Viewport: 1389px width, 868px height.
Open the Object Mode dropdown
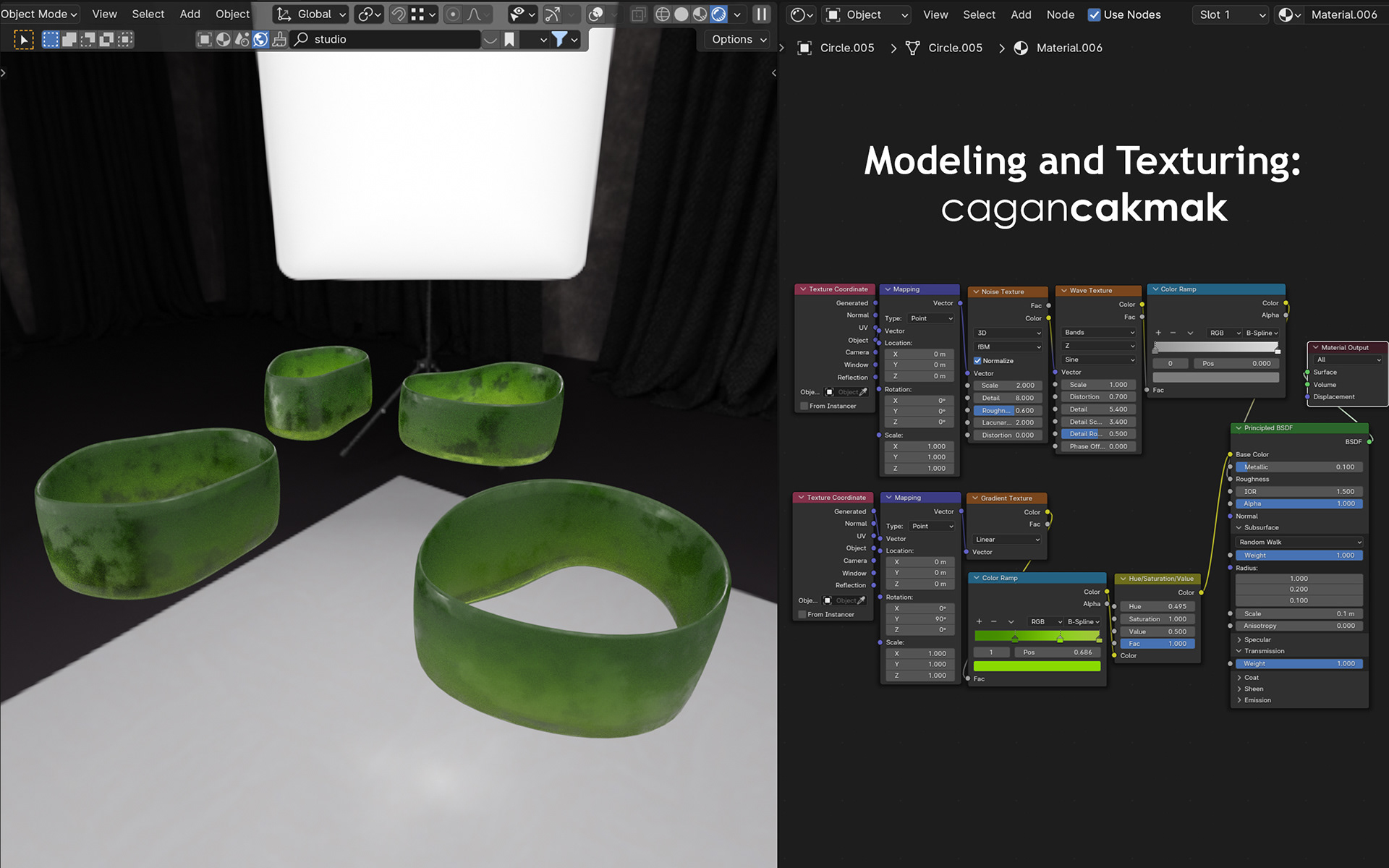(x=39, y=14)
